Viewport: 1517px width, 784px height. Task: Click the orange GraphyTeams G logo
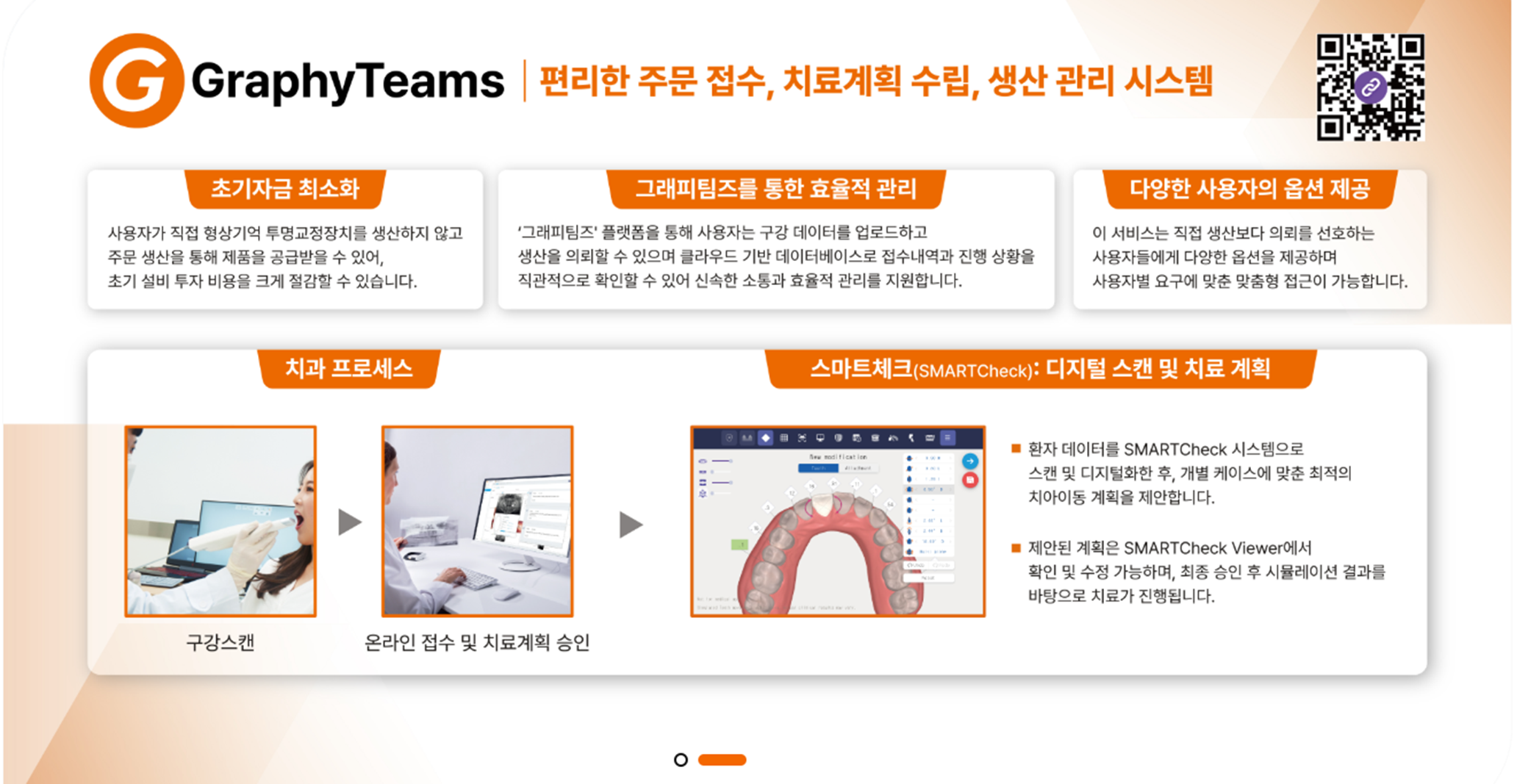click(137, 80)
